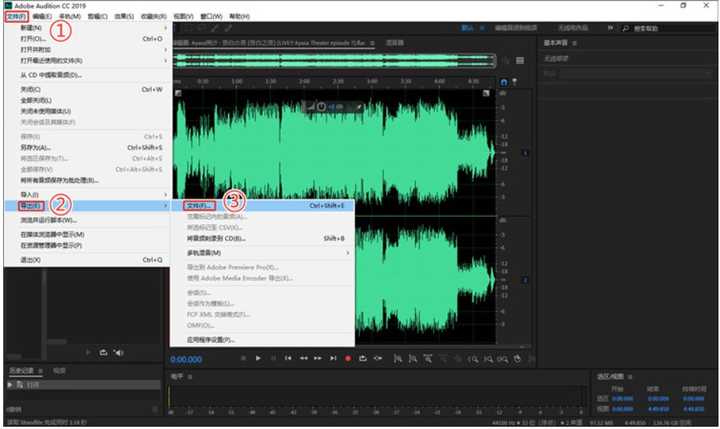The width and height of the screenshot is (720, 429).
Task: Open the 编辑(E) menu in menu bar
Action: pos(42,17)
